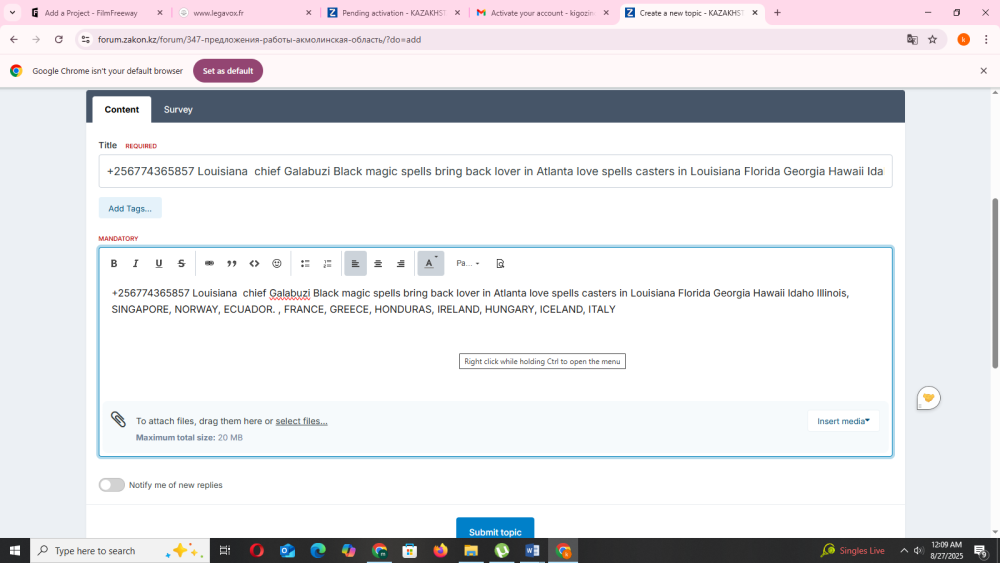The height and width of the screenshot is (563, 1000).
Task: Align text left in editor
Action: [355, 263]
